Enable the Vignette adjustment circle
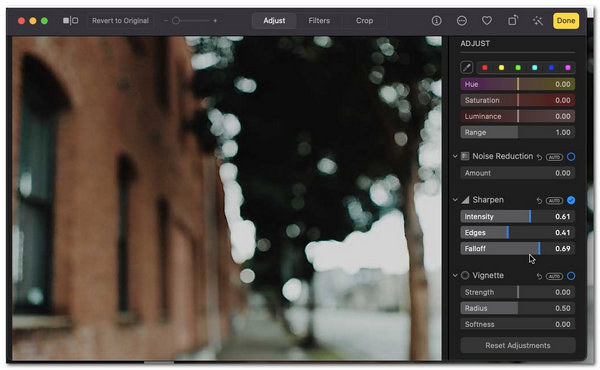Screen dimensions: 600x370 point(571,276)
